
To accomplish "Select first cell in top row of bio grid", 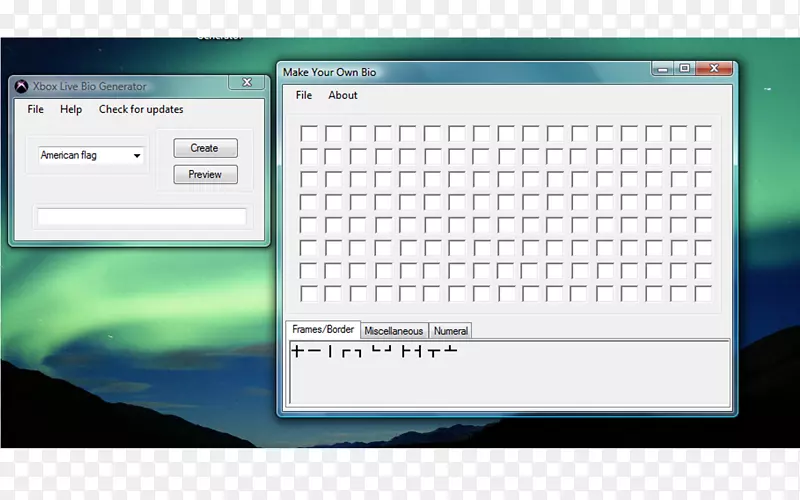I will [309, 134].
